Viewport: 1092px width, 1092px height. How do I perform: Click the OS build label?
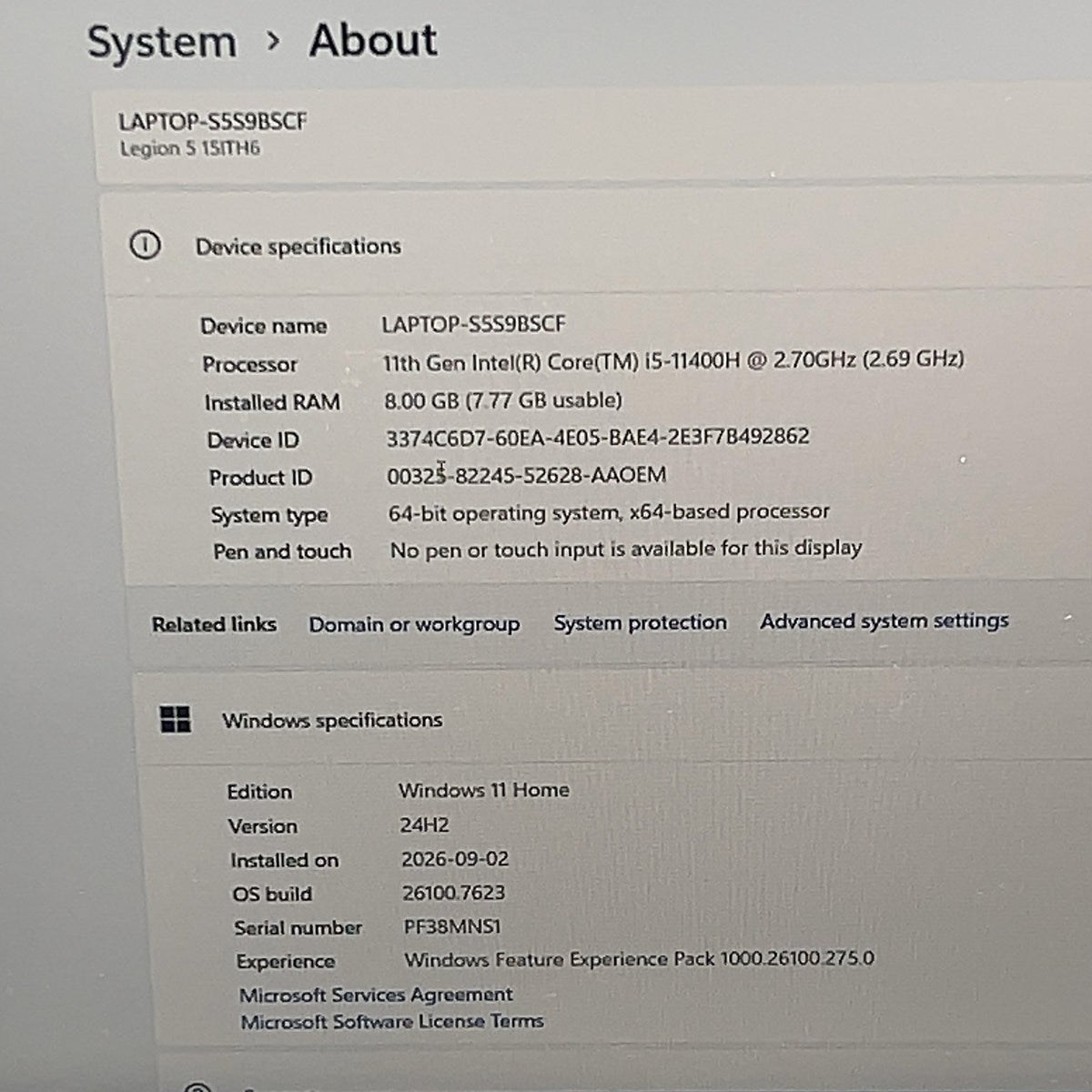point(272,895)
